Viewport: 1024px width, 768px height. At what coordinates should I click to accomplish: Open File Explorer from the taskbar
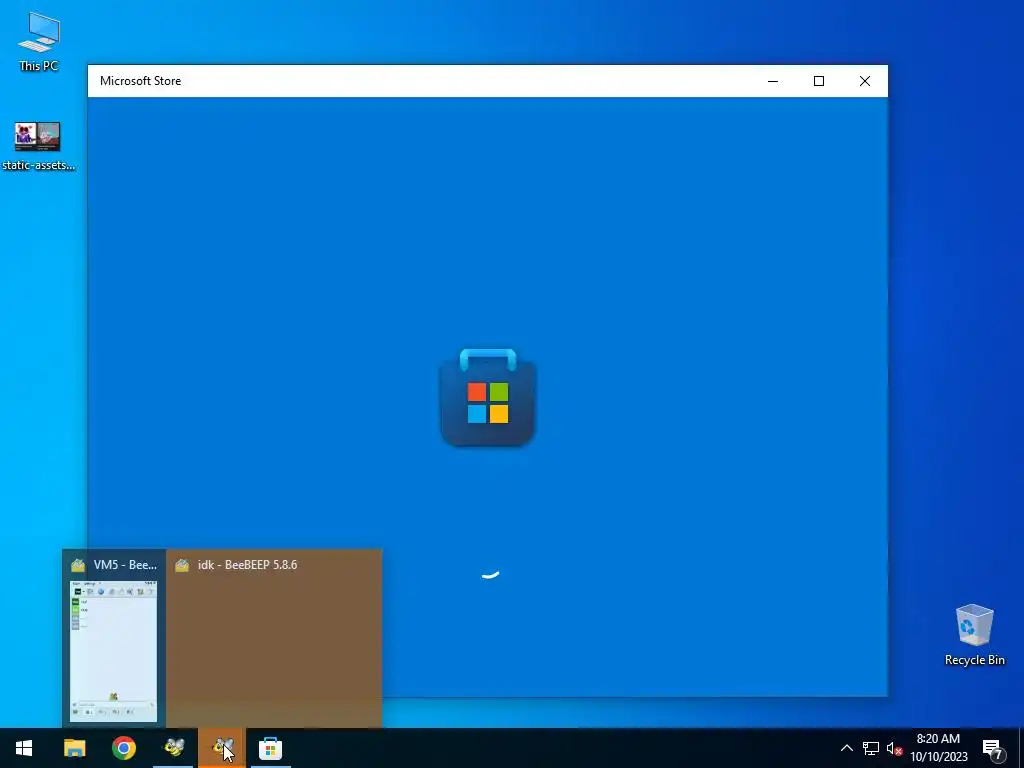pos(74,748)
